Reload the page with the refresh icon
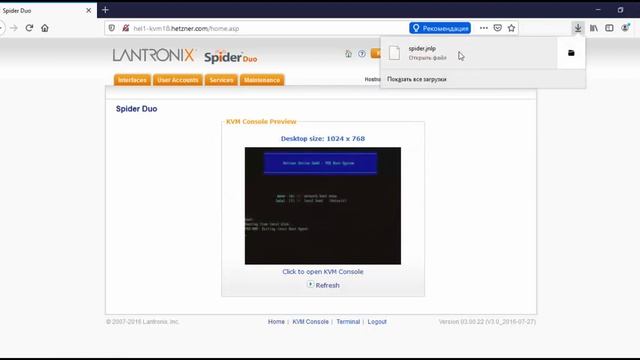 coord(29,28)
